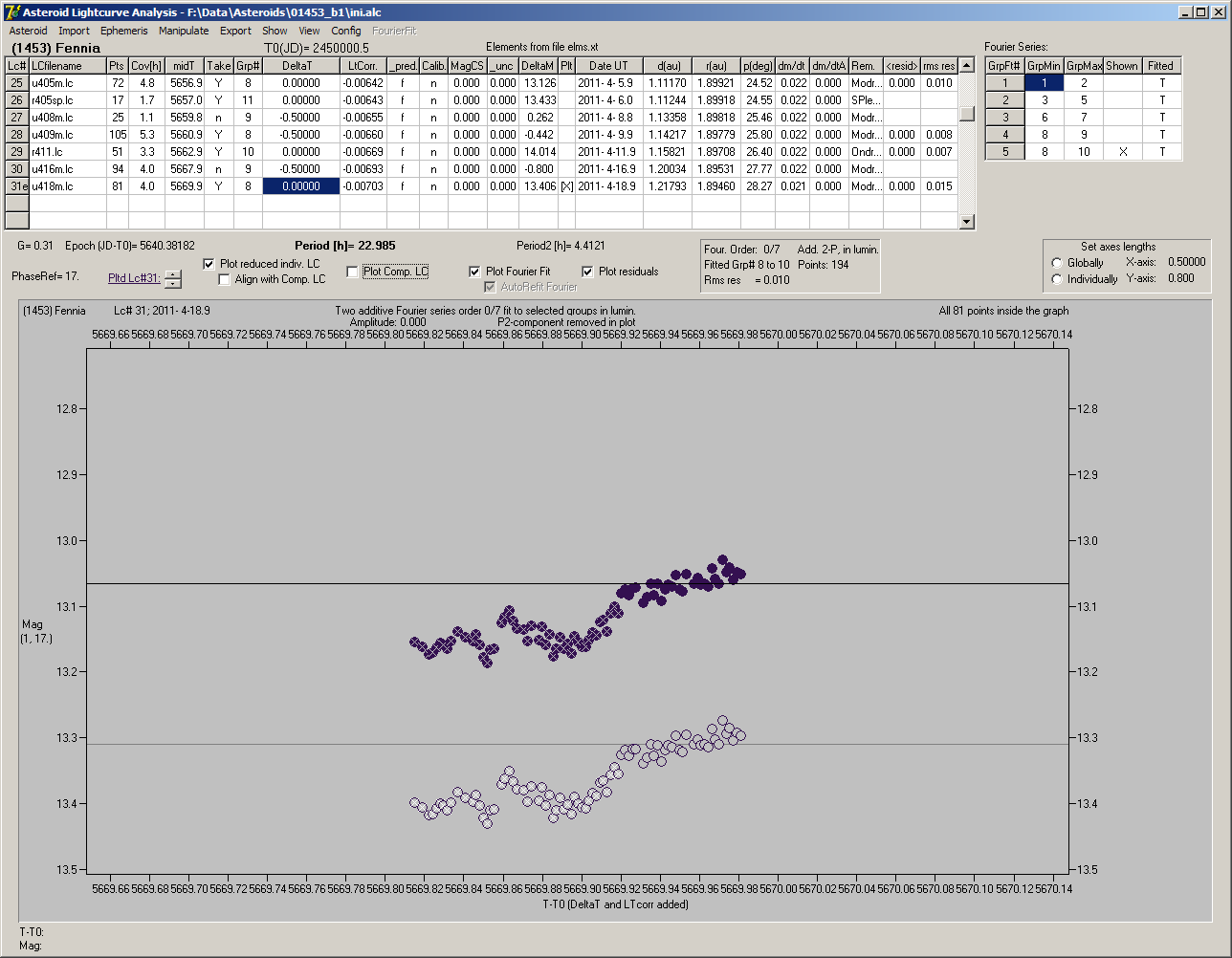Click the DeltaT column header
Viewport: 1232px width, 958px height.
pyautogui.click(x=301, y=66)
